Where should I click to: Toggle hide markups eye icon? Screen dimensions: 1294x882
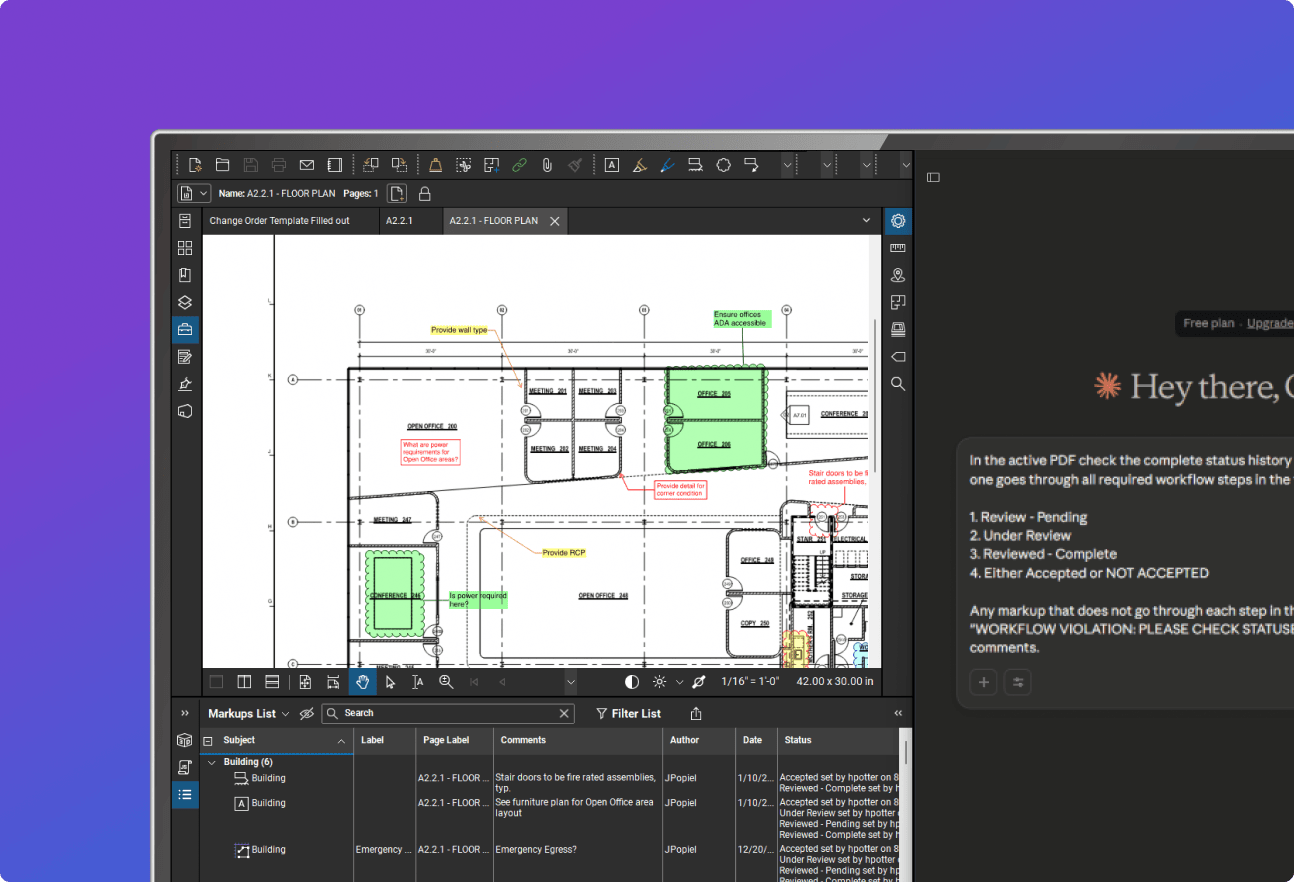(307, 713)
